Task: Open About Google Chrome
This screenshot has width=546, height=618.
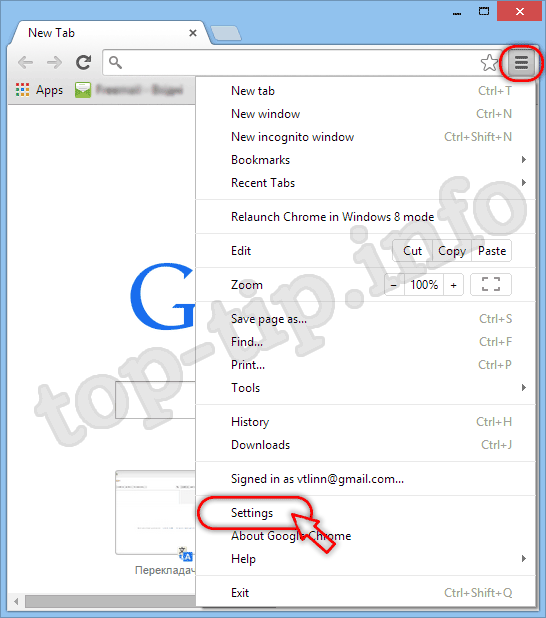Action: click(365, 536)
